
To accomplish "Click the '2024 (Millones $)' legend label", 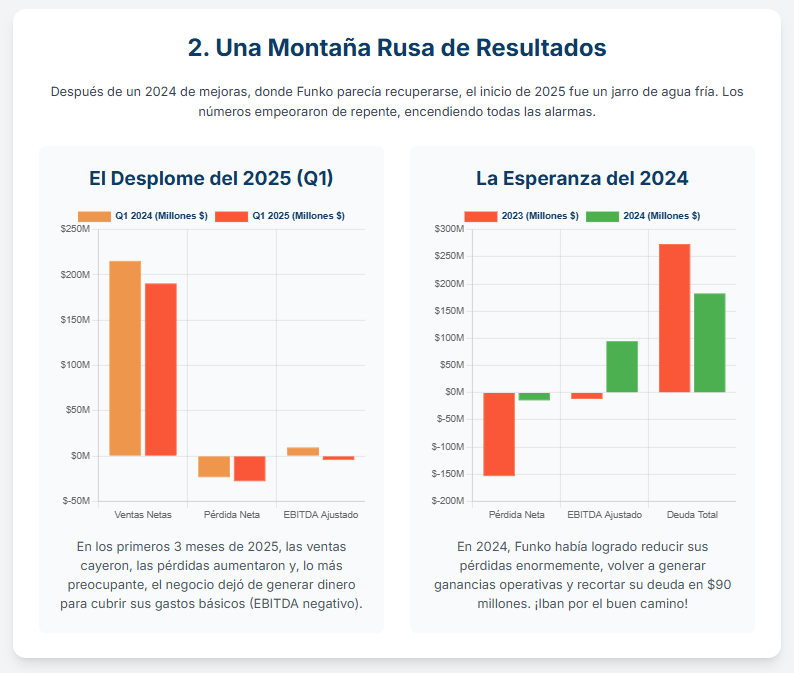I will click(661, 216).
